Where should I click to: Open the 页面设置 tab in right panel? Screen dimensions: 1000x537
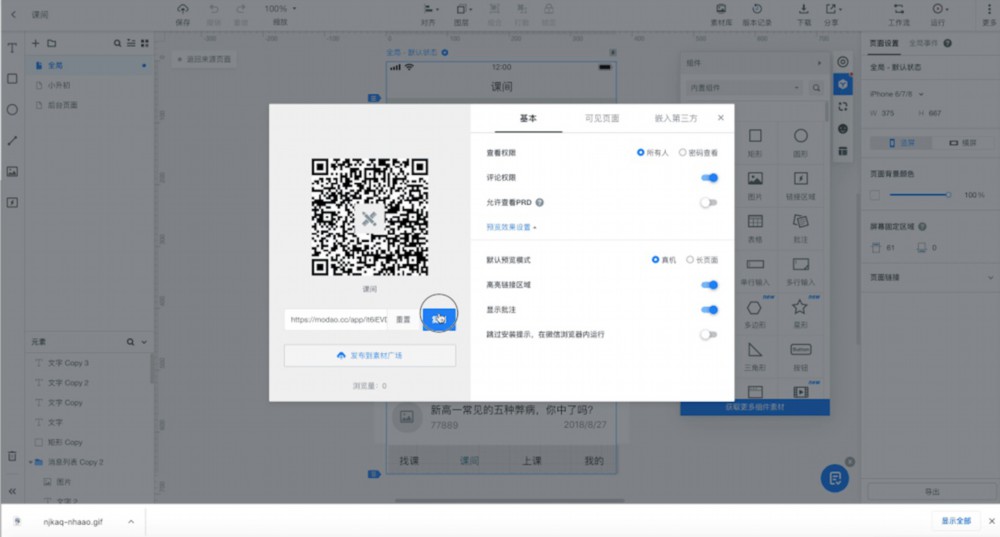(x=884, y=43)
